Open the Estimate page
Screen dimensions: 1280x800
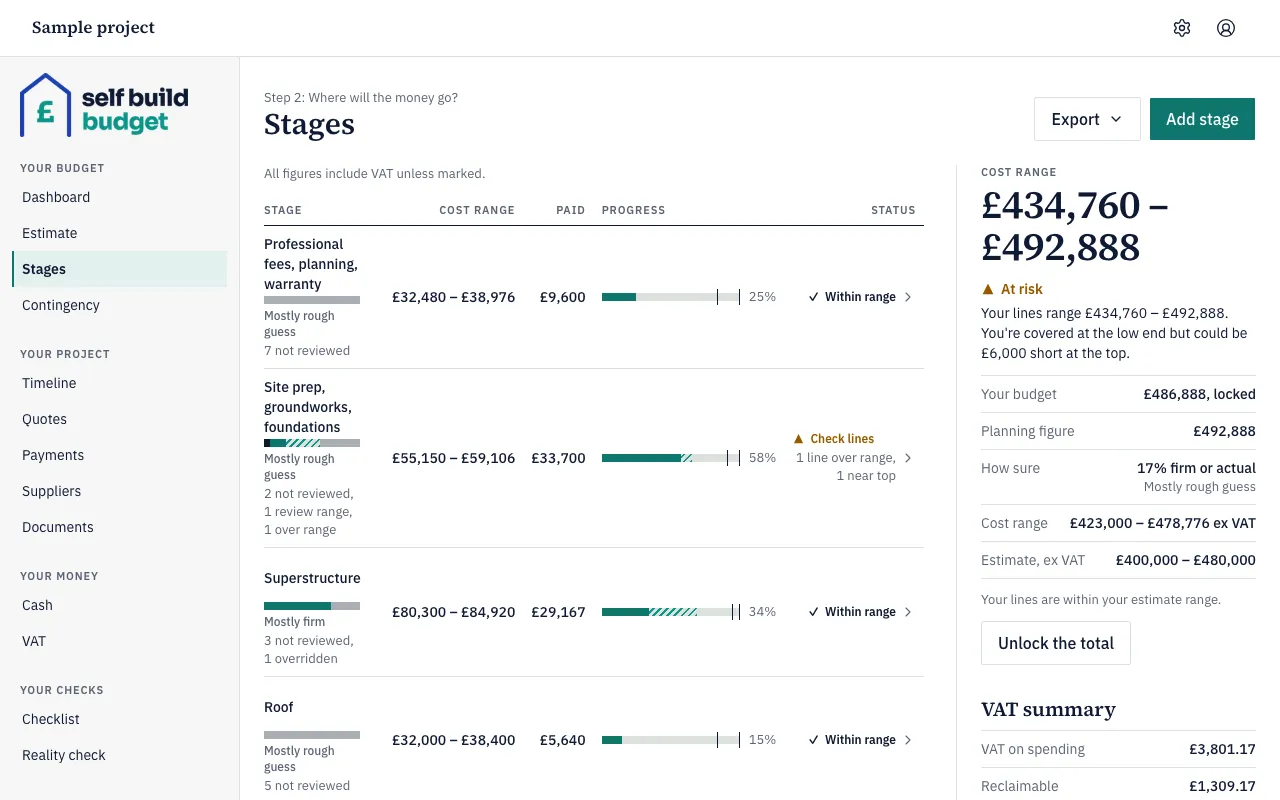pyautogui.click(x=119, y=233)
